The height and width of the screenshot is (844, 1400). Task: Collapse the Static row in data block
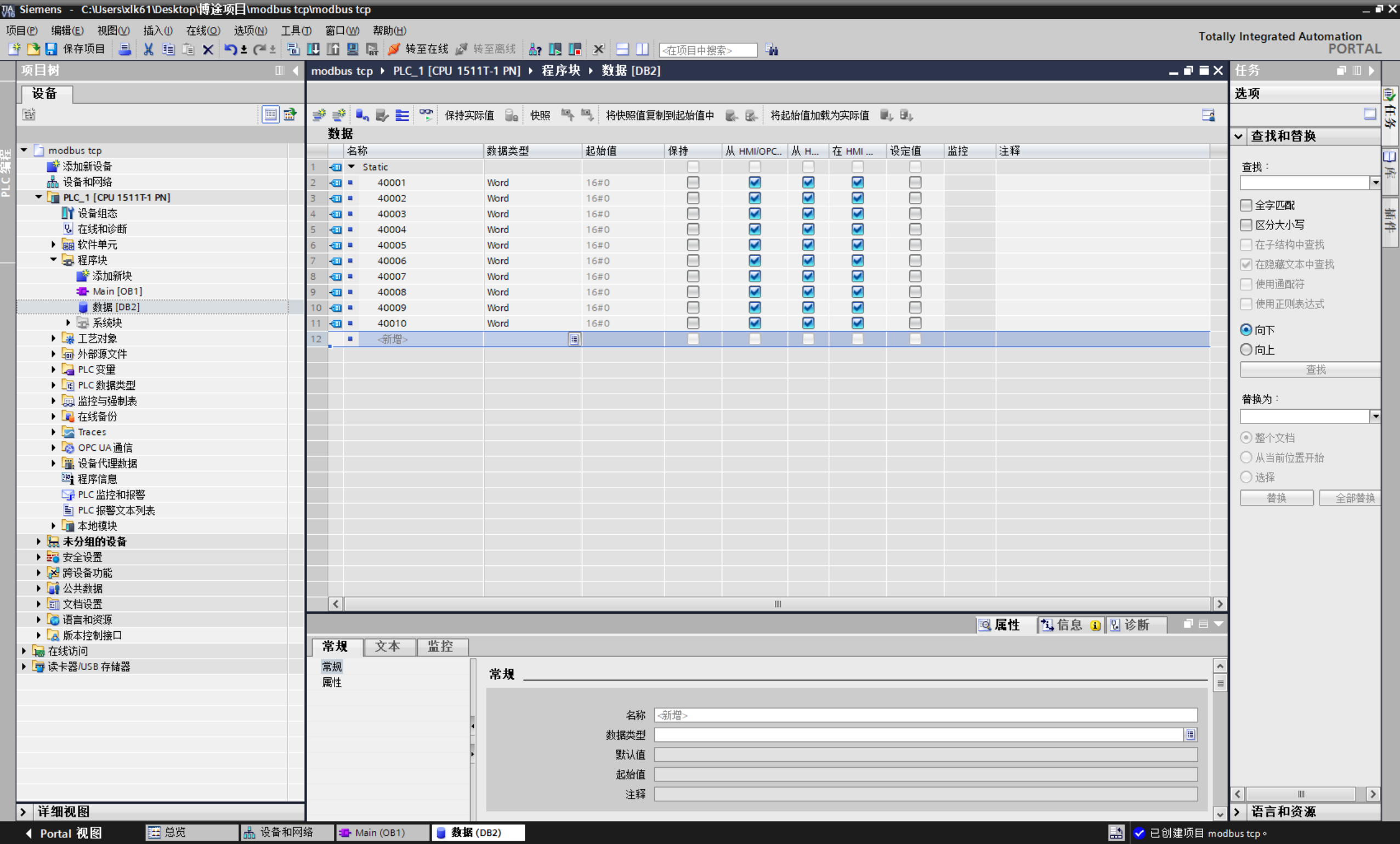(x=352, y=167)
